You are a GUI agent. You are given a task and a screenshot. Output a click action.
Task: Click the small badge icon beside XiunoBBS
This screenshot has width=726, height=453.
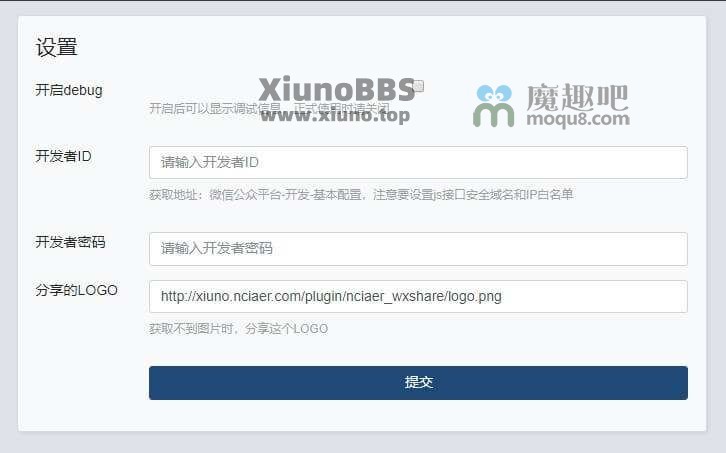419,86
